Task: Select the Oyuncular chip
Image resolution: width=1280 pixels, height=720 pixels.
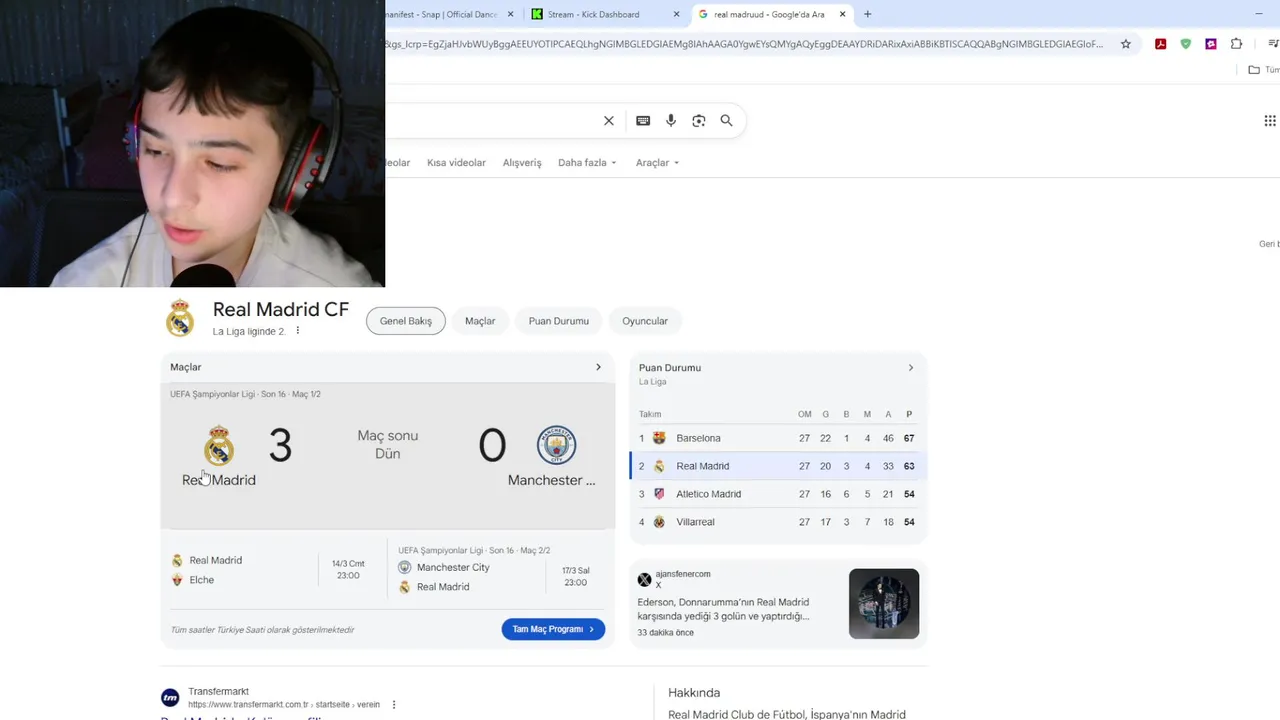Action: [645, 321]
